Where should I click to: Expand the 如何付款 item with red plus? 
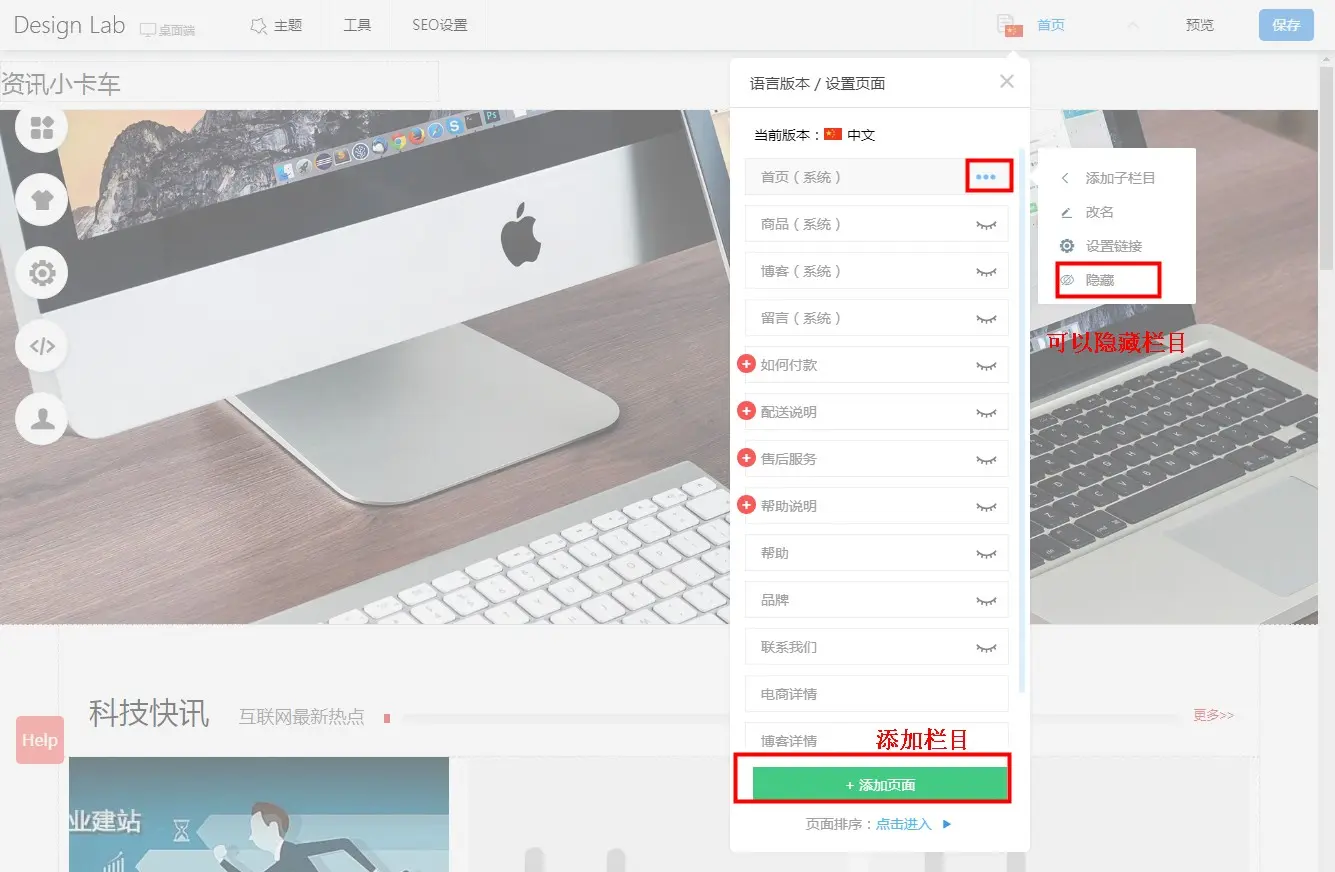click(x=746, y=364)
